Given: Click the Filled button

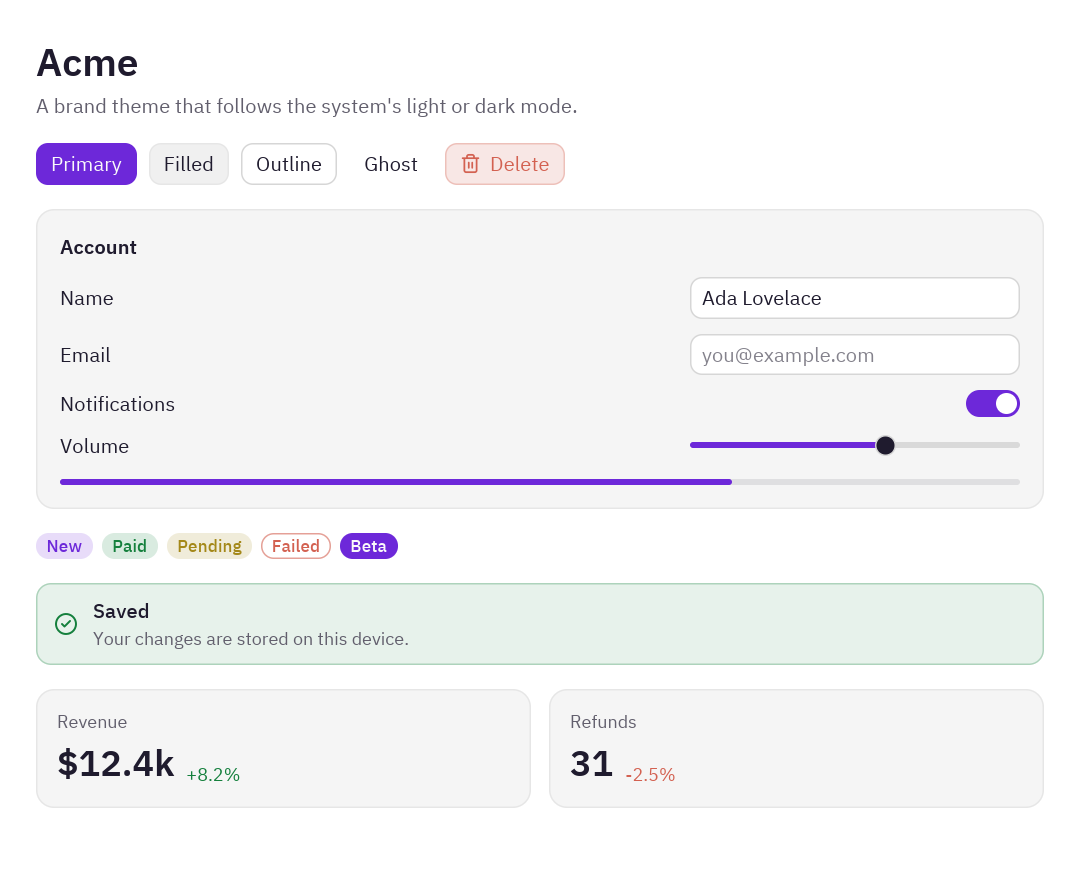Looking at the screenshot, I should click(189, 164).
